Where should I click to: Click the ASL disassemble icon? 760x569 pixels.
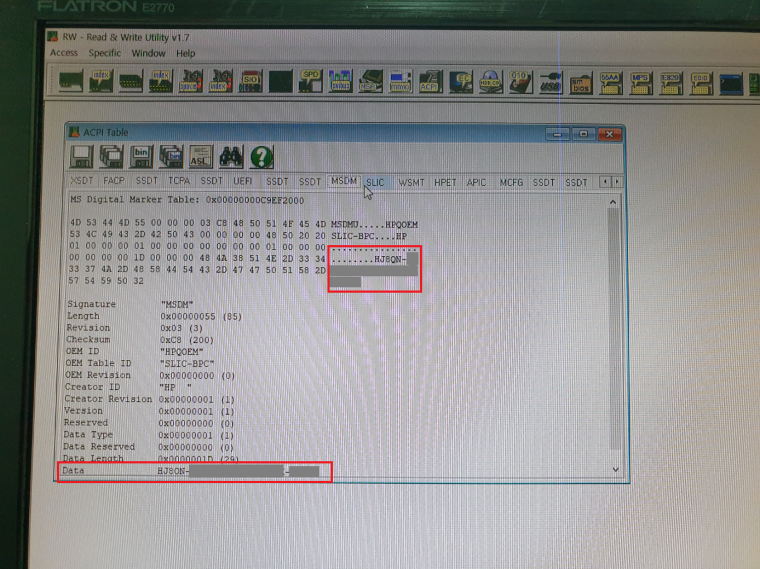pos(201,157)
